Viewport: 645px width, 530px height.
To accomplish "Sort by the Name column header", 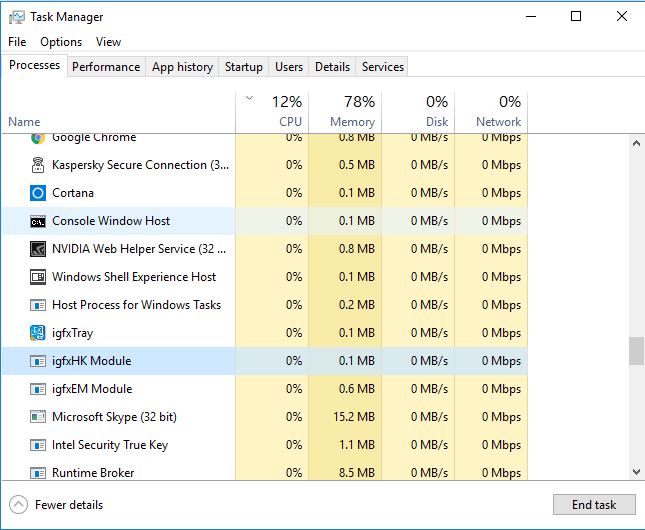I will click(x=25, y=122).
